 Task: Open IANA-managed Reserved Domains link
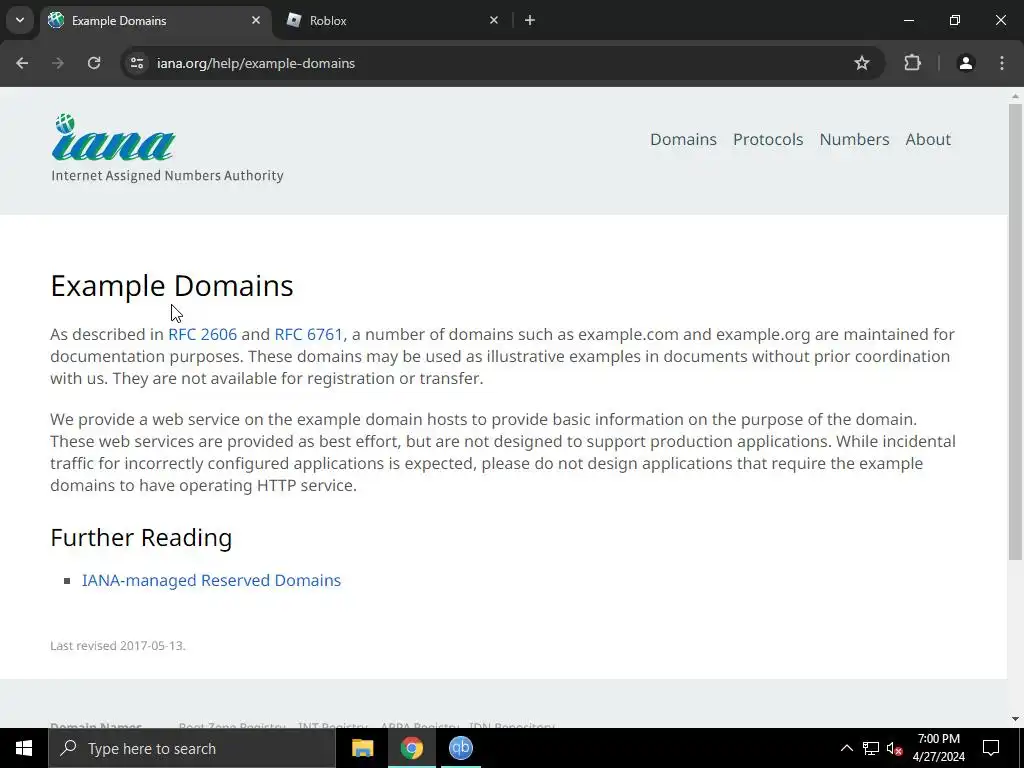[212, 581]
